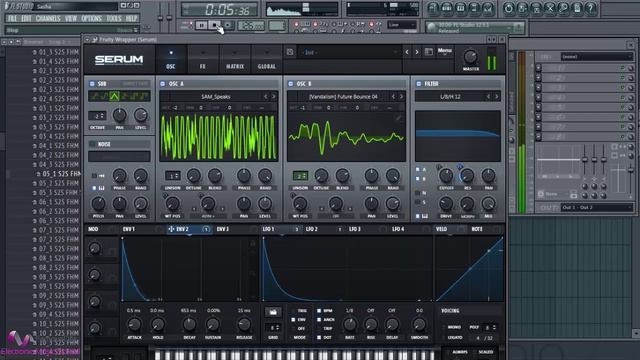Next wavetable arrow for OSC A
640x360 pixels.
pyautogui.click(x=274, y=97)
